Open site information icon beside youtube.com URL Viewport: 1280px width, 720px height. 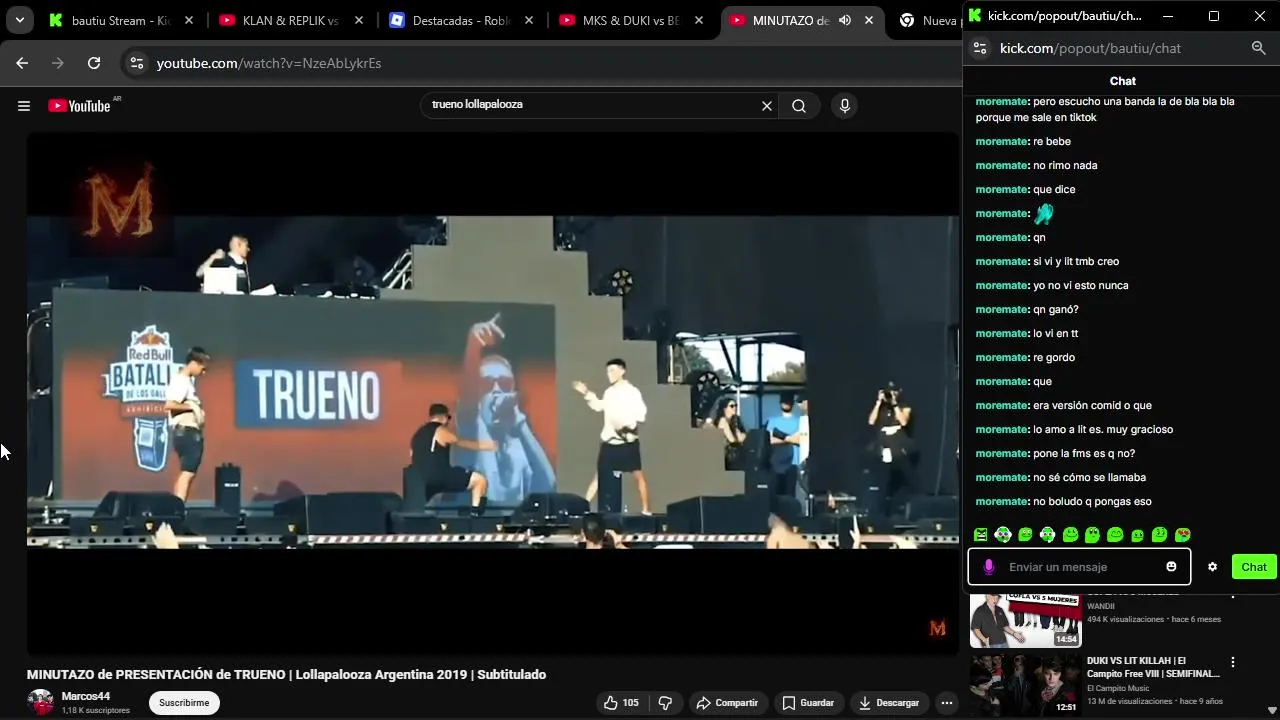click(136, 63)
